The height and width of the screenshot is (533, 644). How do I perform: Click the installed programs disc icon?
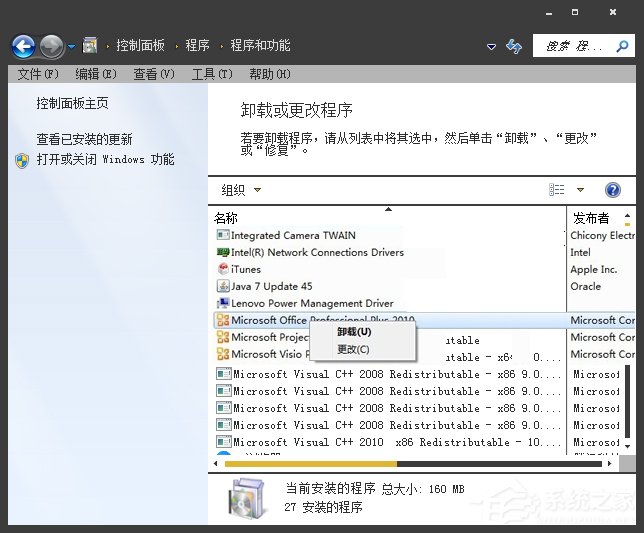click(x=246, y=497)
